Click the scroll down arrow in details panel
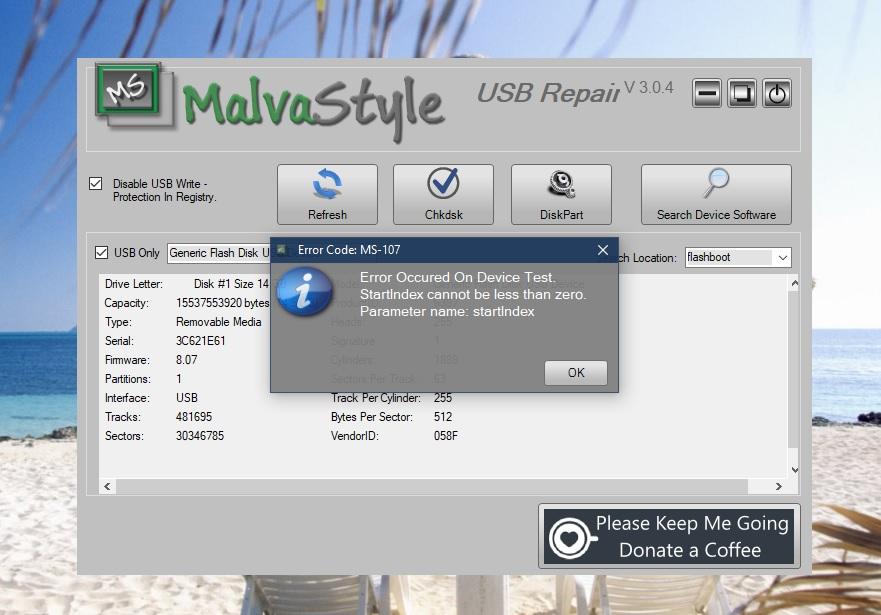 click(x=794, y=470)
